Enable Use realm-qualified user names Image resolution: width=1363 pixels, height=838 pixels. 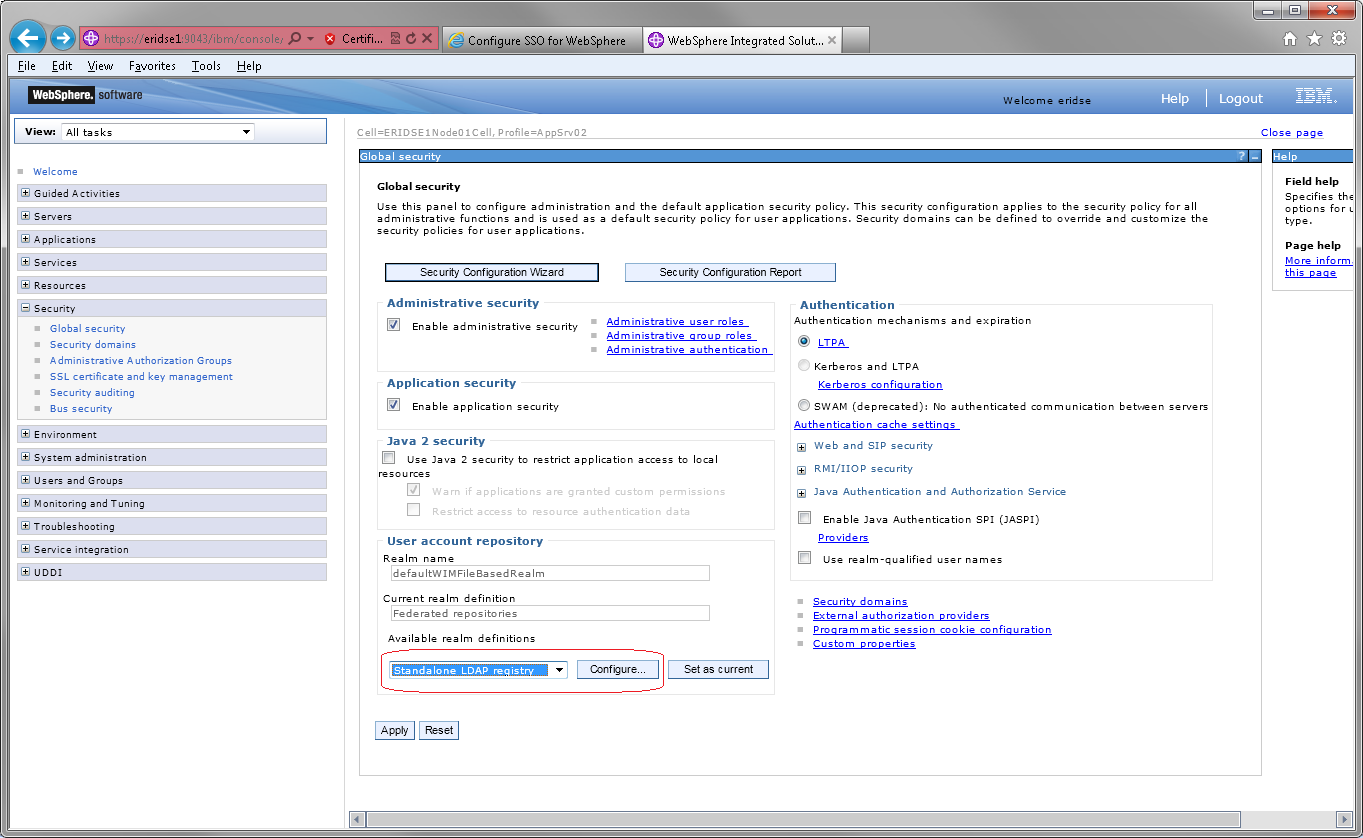(x=804, y=558)
